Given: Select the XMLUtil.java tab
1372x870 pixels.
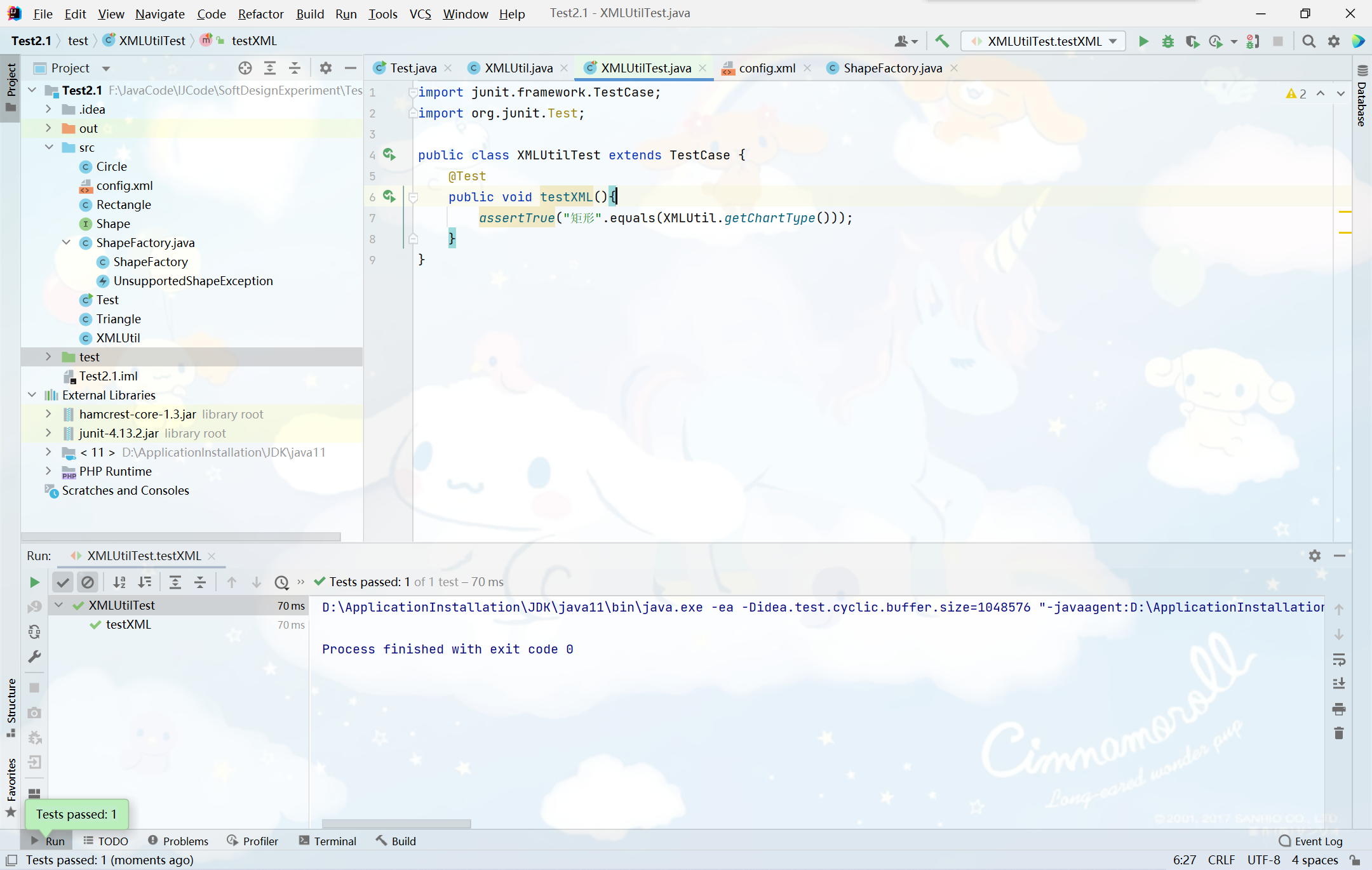Looking at the screenshot, I should pyautogui.click(x=517, y=68).
